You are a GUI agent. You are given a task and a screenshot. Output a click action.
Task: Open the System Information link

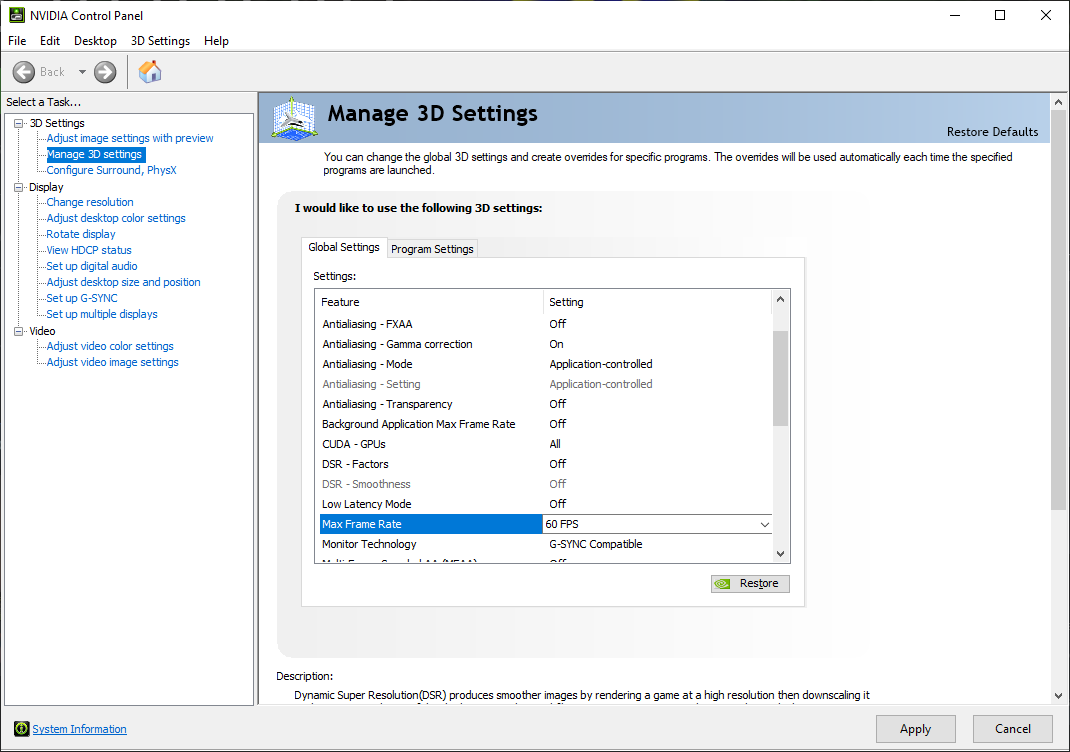click(79, 729)
